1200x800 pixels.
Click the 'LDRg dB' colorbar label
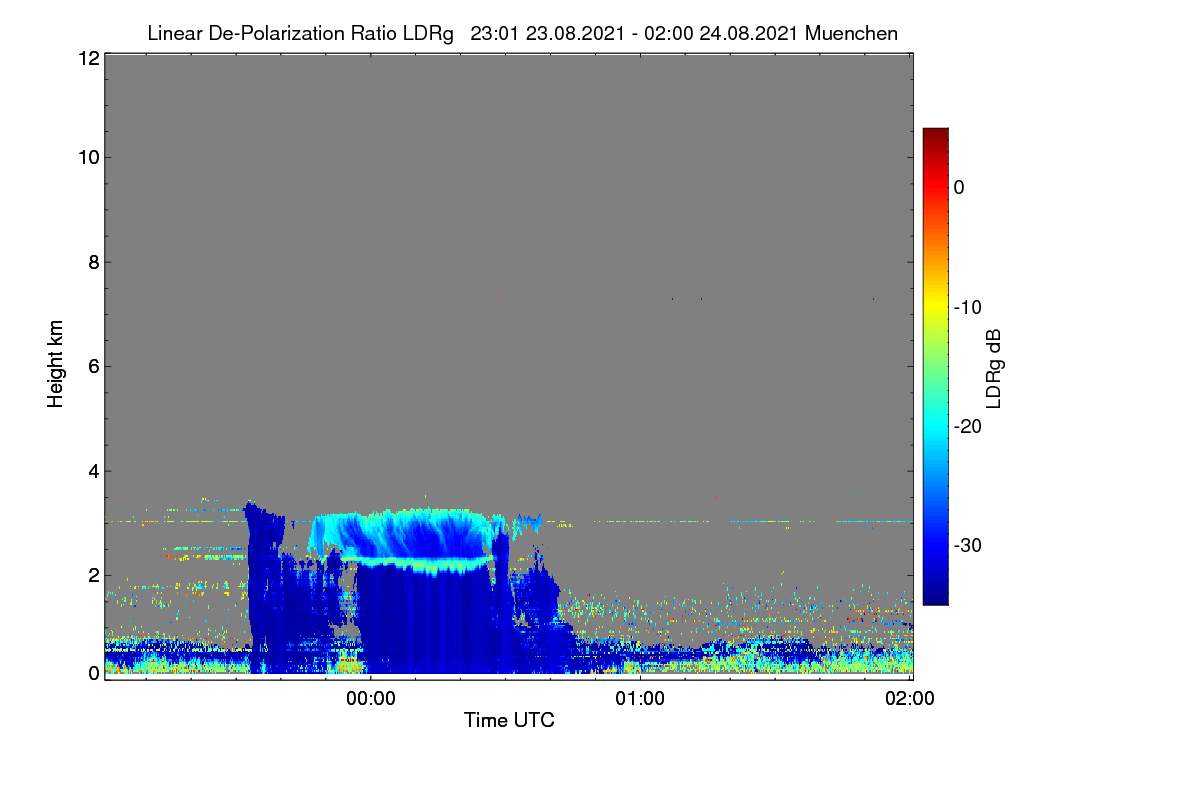pyautogui.click(x=993, y=367)
